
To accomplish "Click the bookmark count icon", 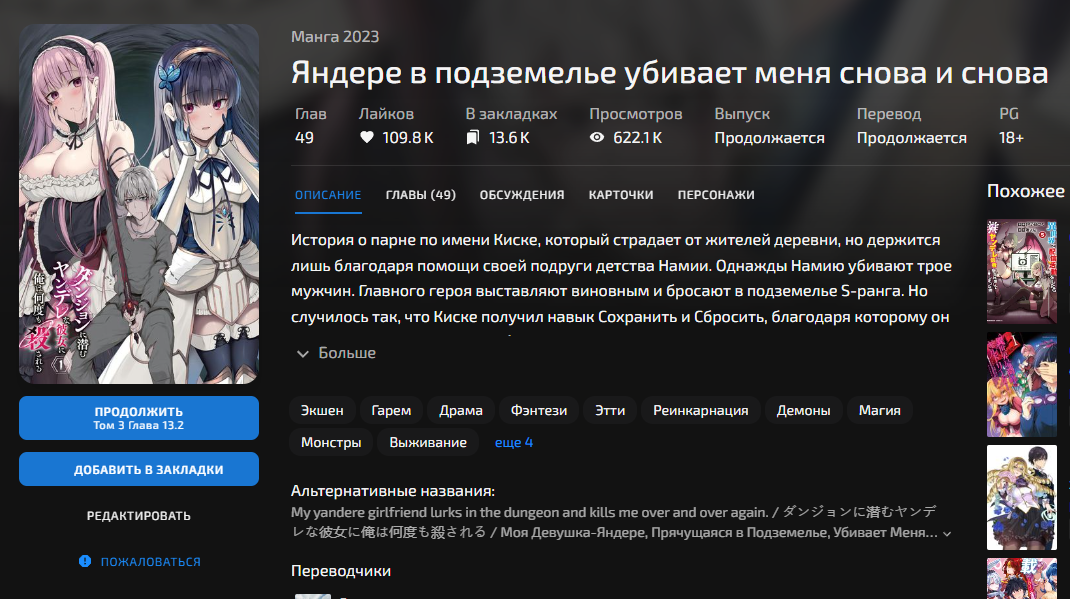I will (472, 138).
